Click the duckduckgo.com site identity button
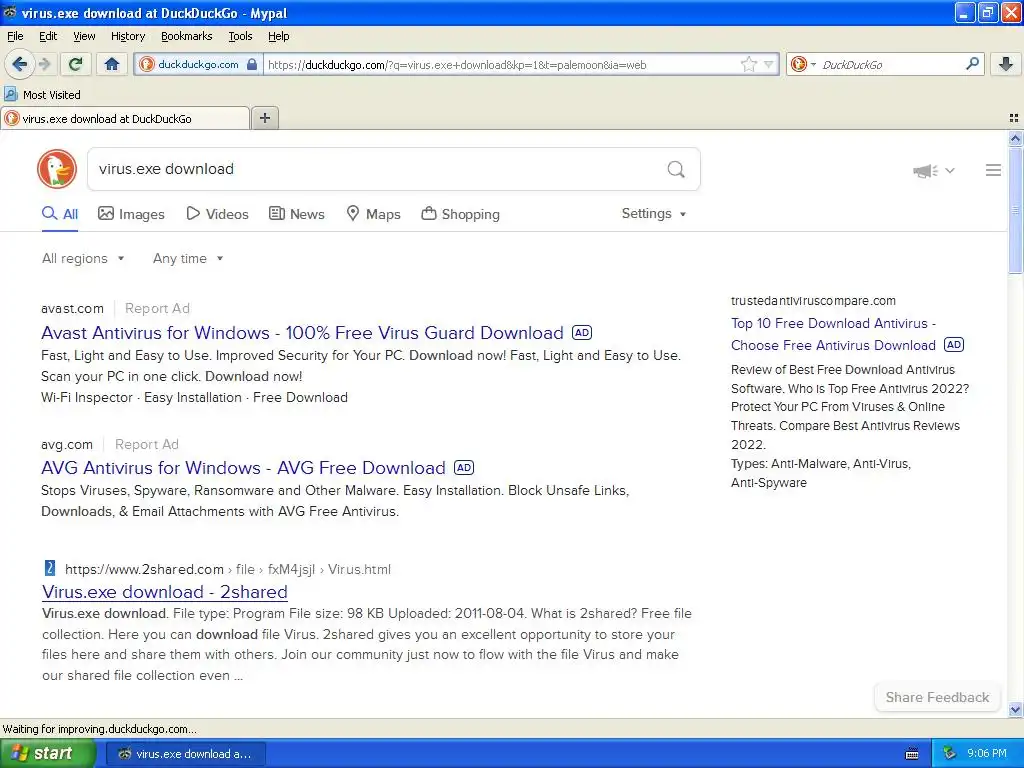Viewport: 1024px width, 768px height. point(199,65)
